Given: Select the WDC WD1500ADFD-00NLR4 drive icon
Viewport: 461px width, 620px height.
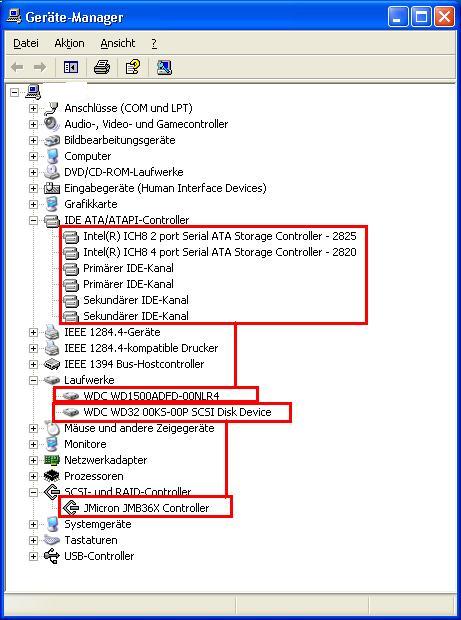Looking at the screenshot, I should point(71,395).
